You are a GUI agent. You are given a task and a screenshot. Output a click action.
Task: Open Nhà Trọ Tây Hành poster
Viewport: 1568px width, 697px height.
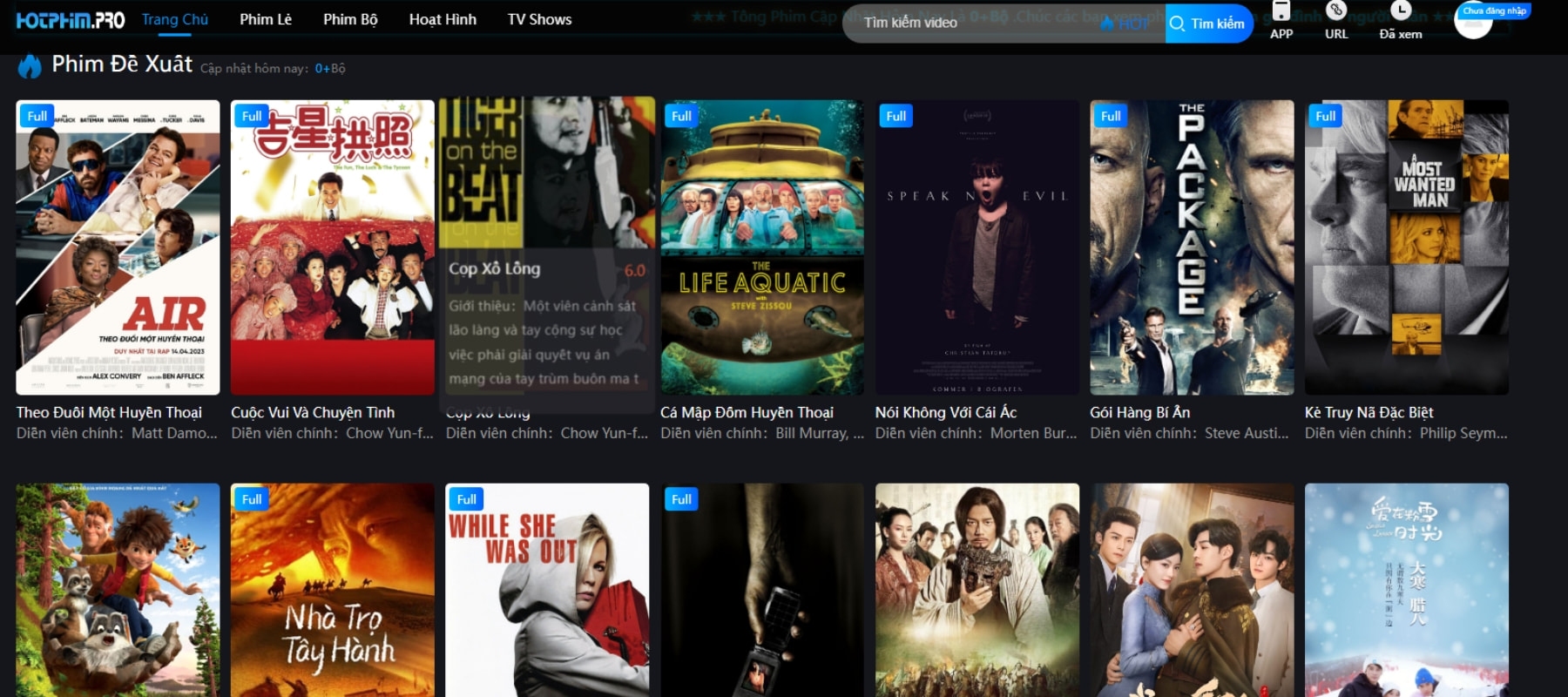pyautogui.click(x=333, y=590)
